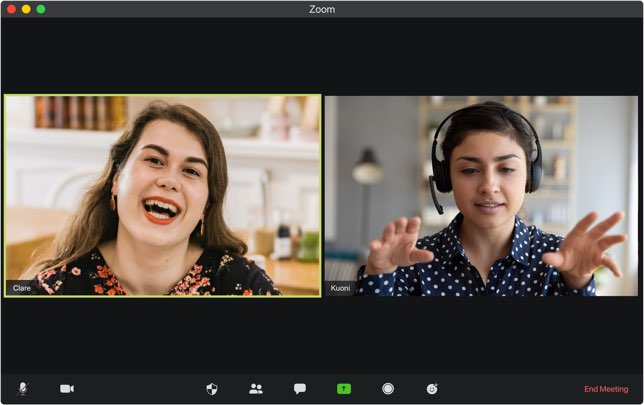644x405 pixels.
Task: Click the Zoom window title
Action: (x=322, y=9)
